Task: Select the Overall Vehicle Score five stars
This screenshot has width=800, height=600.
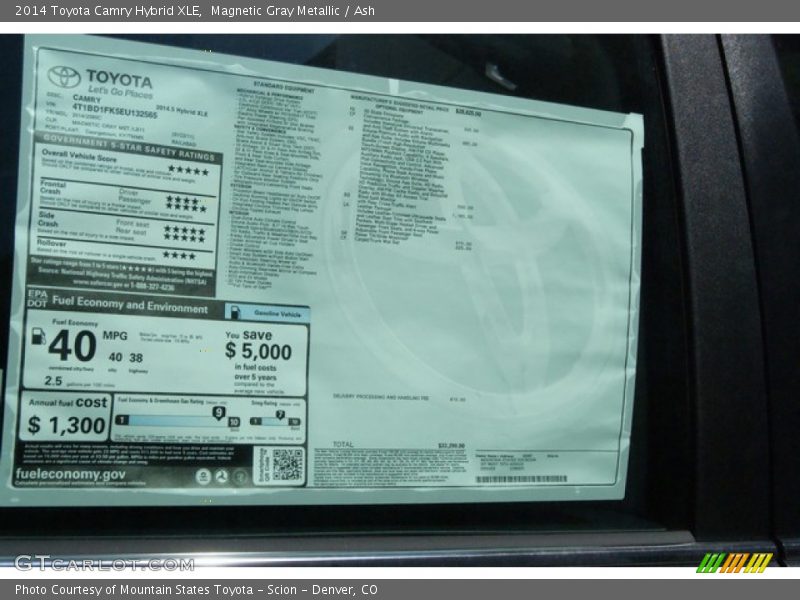Action: pyautogui.click(x=187, y=169)
